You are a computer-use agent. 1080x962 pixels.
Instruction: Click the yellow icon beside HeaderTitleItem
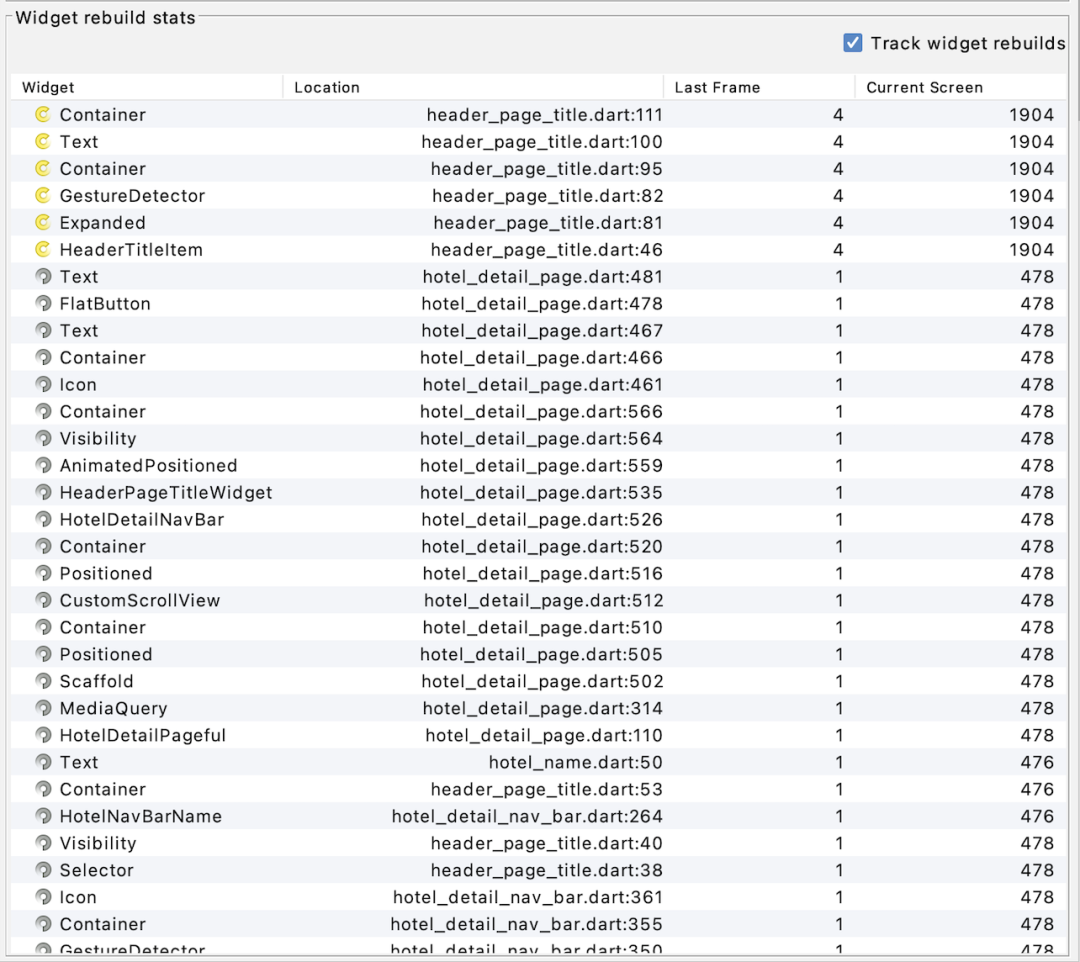coord(43,250)
